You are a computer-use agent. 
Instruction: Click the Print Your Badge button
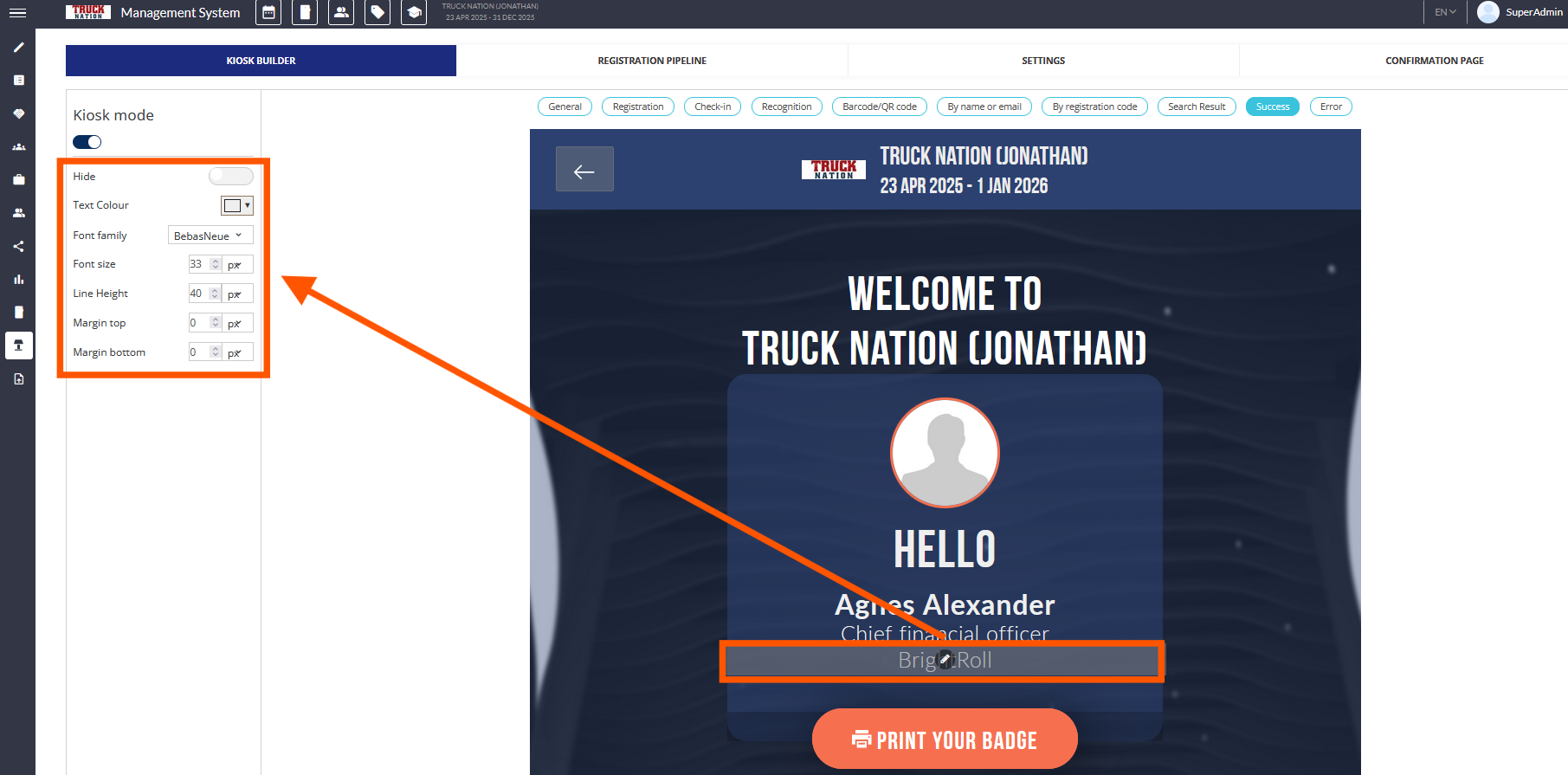point(945,739)
